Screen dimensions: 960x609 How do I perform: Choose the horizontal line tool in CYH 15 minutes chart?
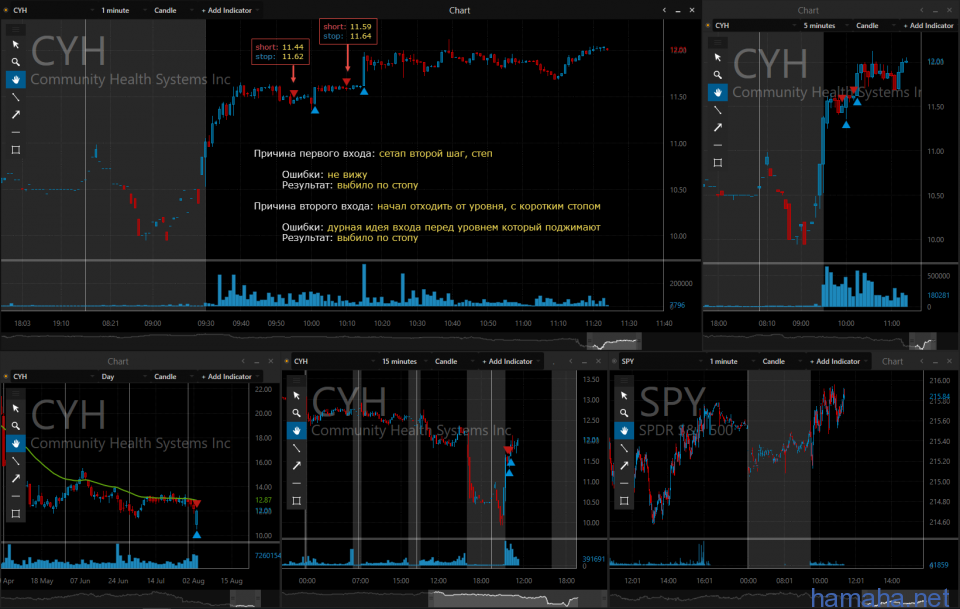click(296, 484)
